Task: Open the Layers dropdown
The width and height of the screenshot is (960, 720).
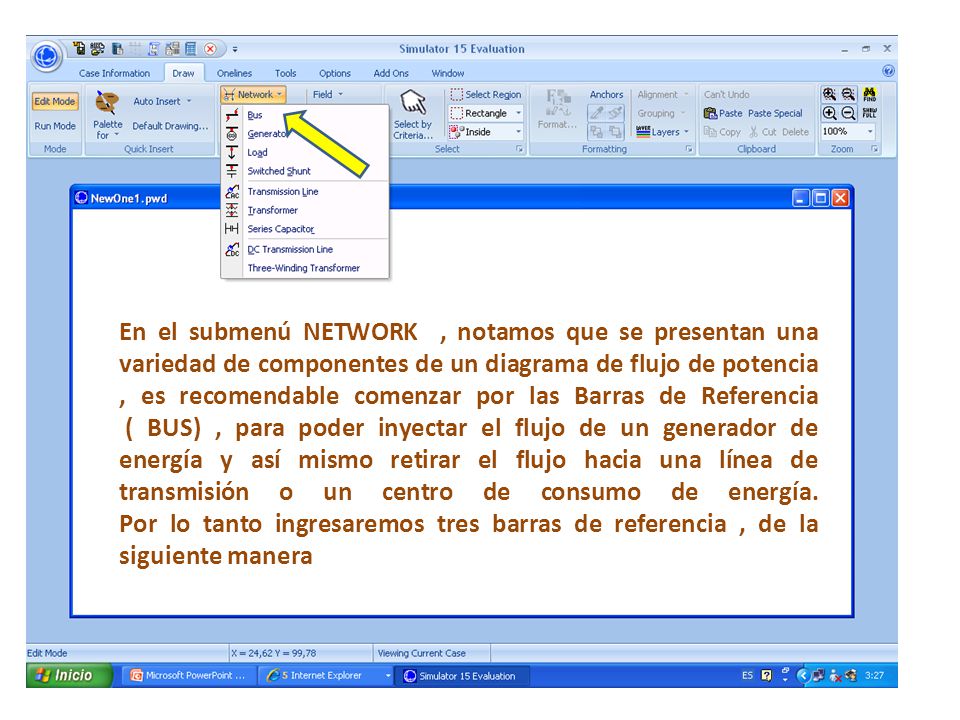Action: pyautogui.click(x=686, y=132)
